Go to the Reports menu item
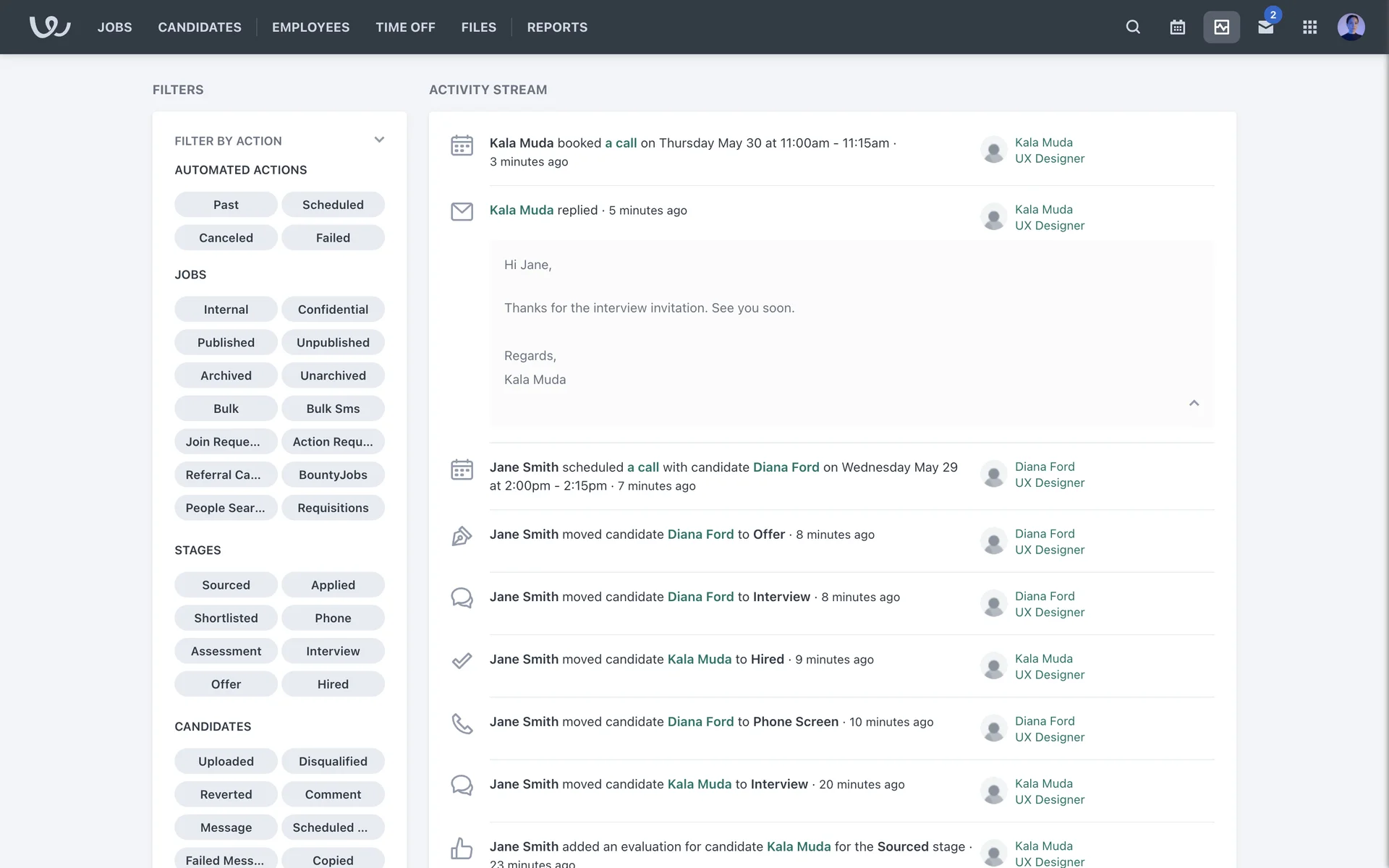The height and width of the screenshot is (868, 1389). (557, 27)
